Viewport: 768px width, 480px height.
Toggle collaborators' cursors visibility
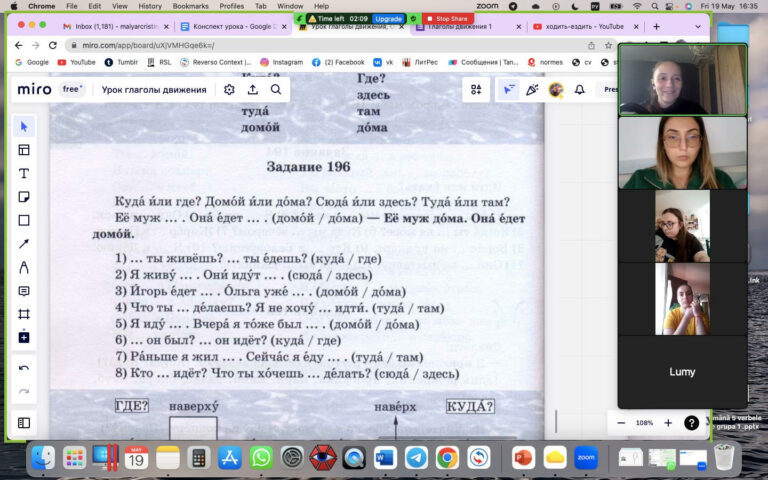509,89
